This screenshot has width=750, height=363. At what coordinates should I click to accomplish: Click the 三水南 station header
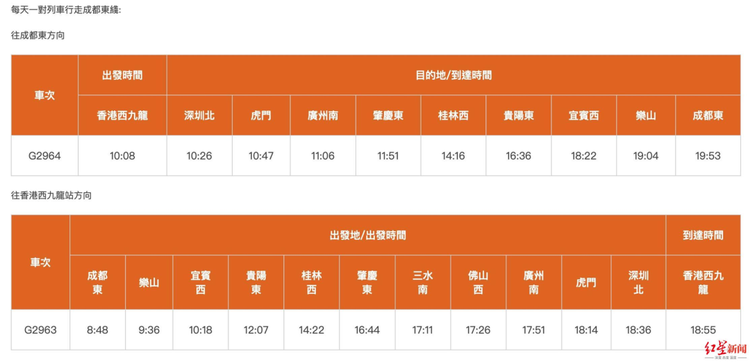(422, 283)
